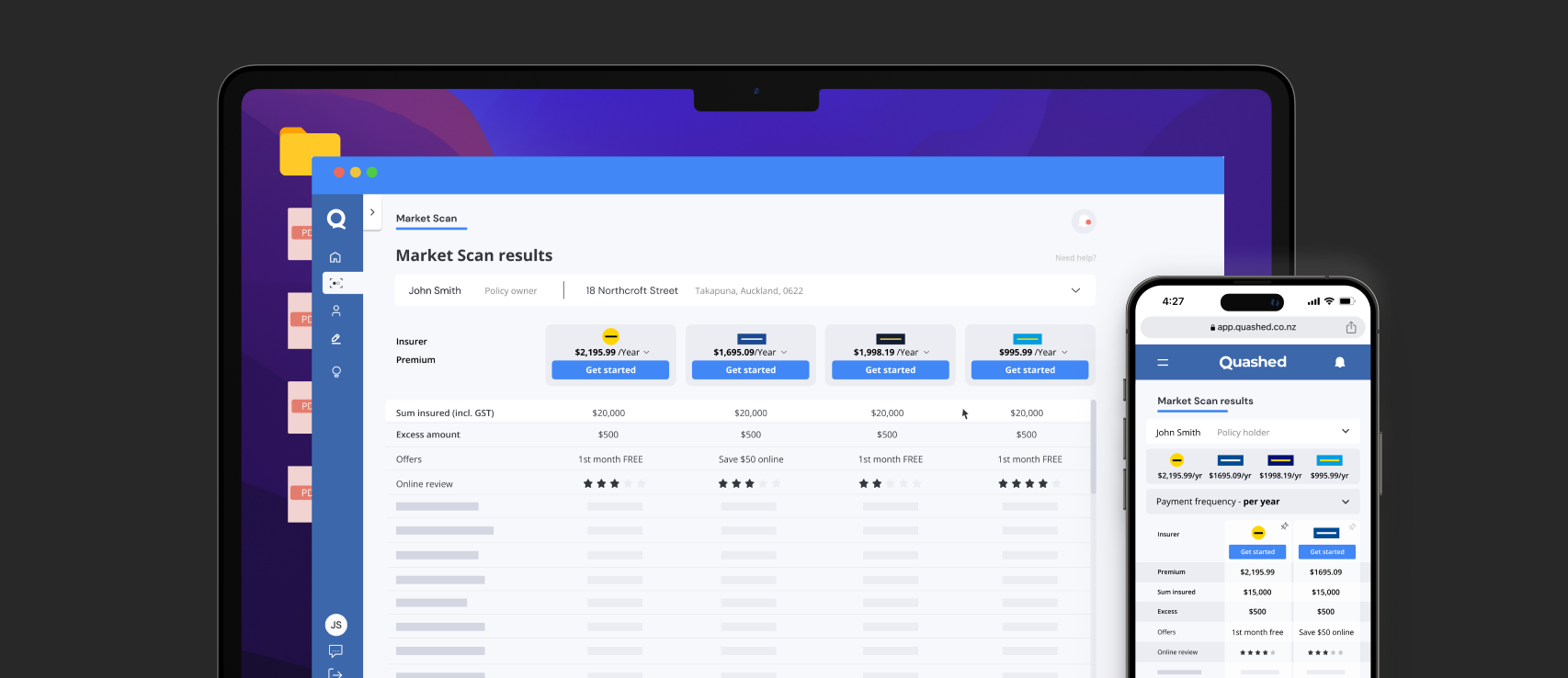Select the Market Scan sidebar icon
Screen dimensions: 1568x678
[336, 283]
